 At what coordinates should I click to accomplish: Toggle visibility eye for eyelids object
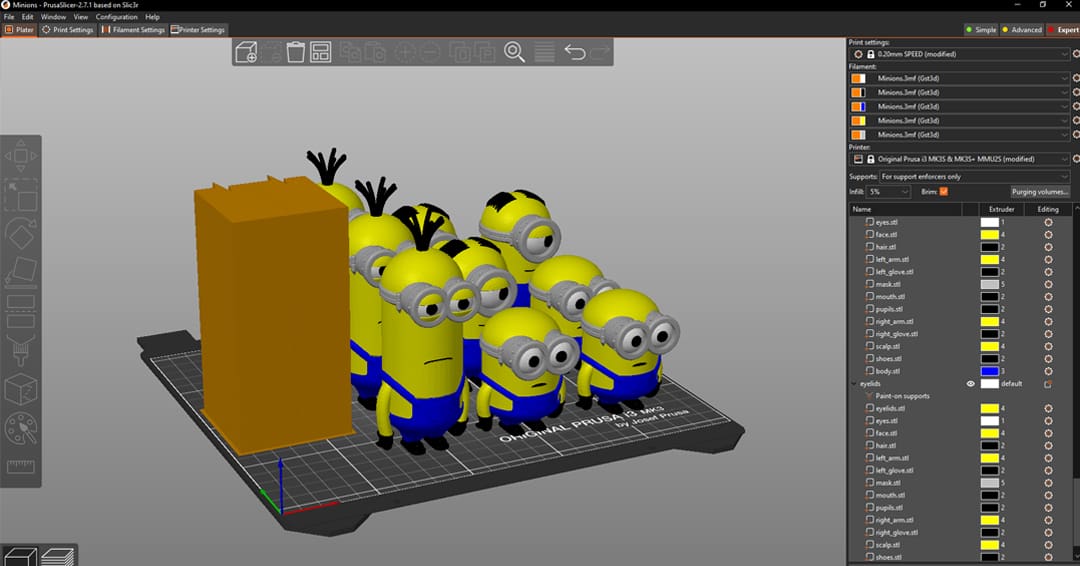970,384
